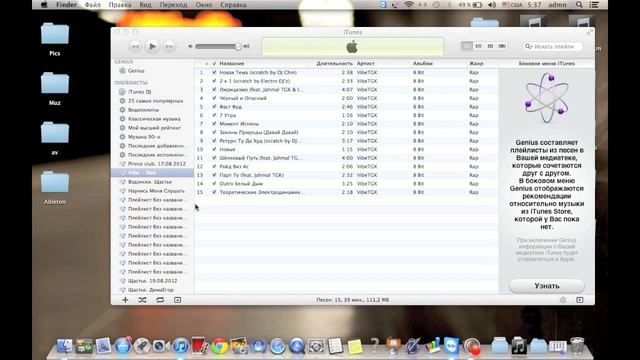Switch to grid view
The height and width of the screenshot is (360, 640).
(x=490, y=46)
